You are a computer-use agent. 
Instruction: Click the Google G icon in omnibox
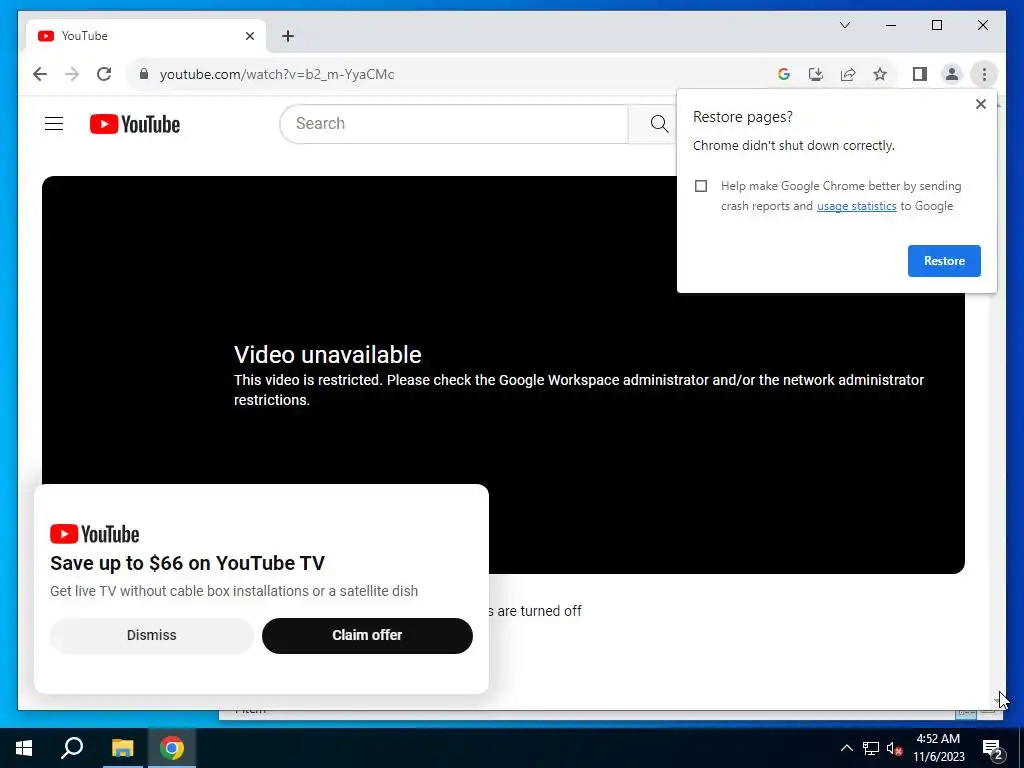(784, 74)
